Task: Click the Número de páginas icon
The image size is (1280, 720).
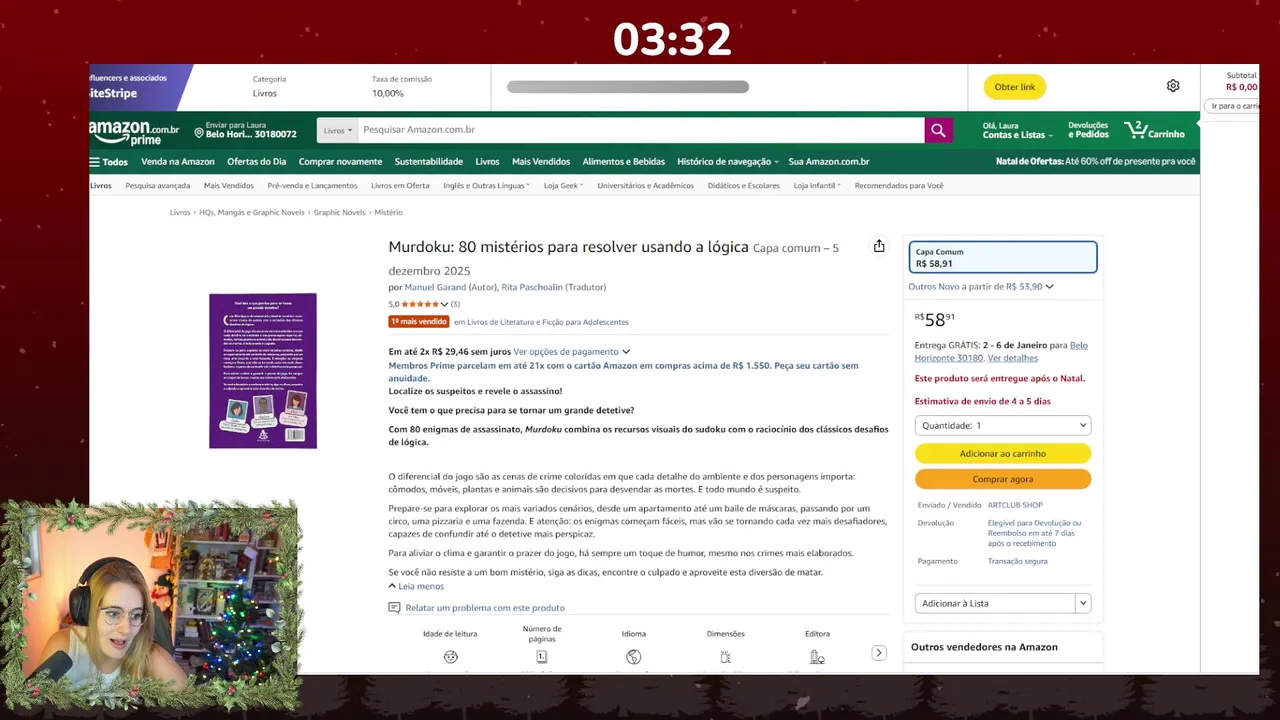Action: (541, 657)
